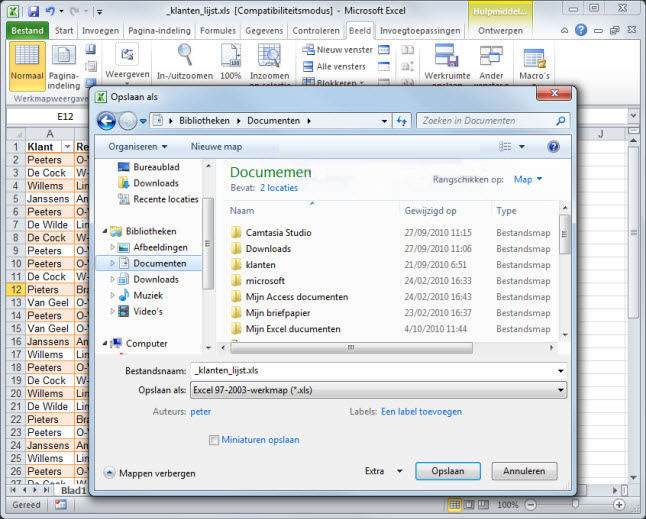Adjust the Excel zoom slider handle
Viewport: 646px width, 519px height.
[x=575, y=504]
